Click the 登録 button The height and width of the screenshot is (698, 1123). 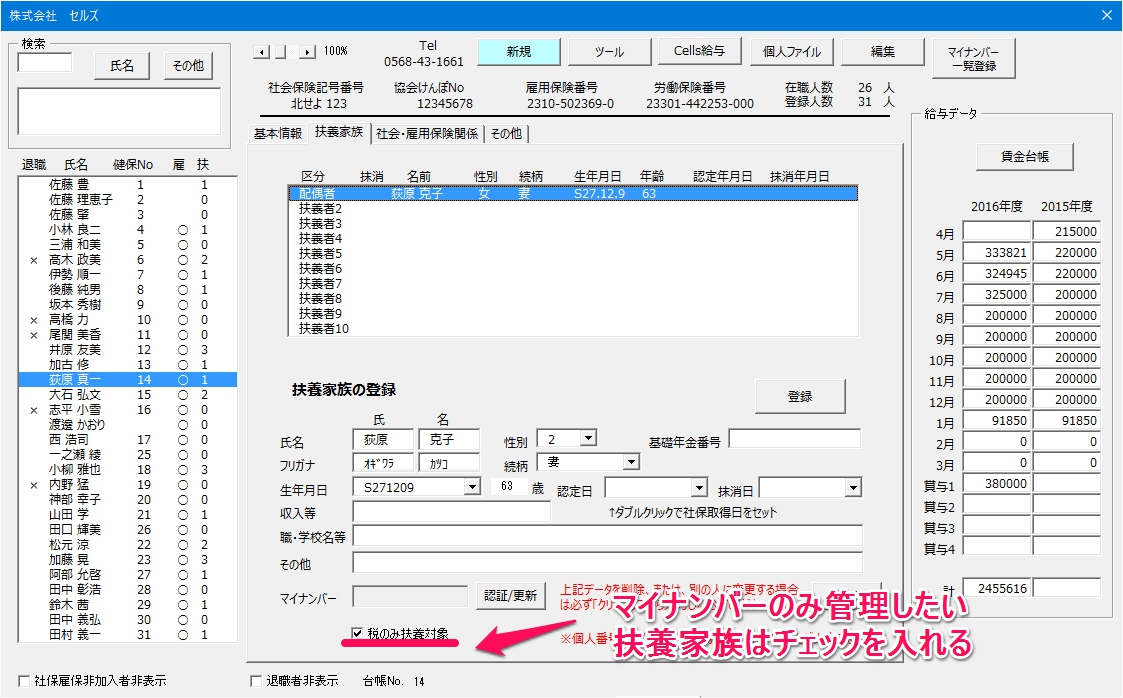point(800,397)
